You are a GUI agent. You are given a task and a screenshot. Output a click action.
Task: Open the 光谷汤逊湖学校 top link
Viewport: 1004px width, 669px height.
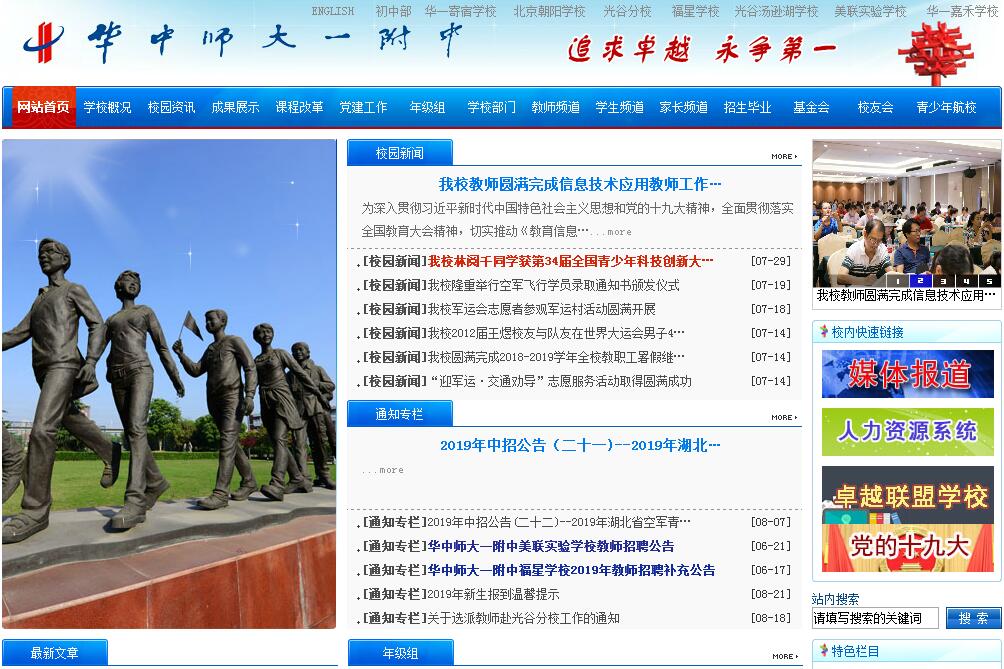[x=776, y=11]
